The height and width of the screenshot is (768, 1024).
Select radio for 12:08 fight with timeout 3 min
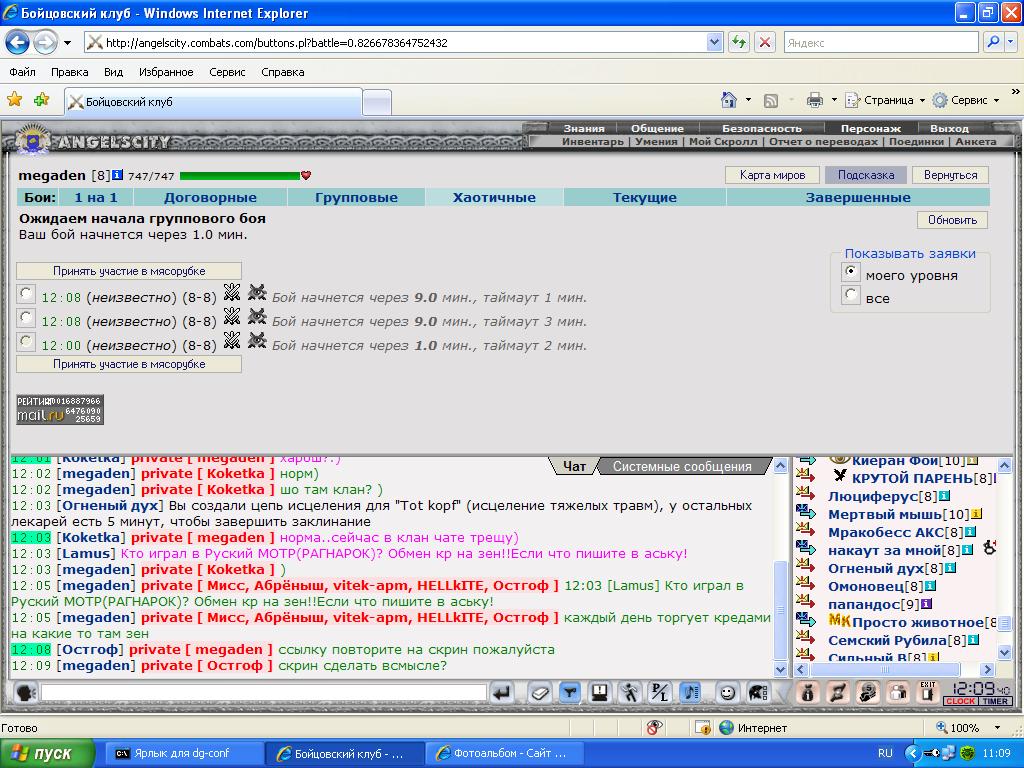pyautogui.click(x=25, y=317)
